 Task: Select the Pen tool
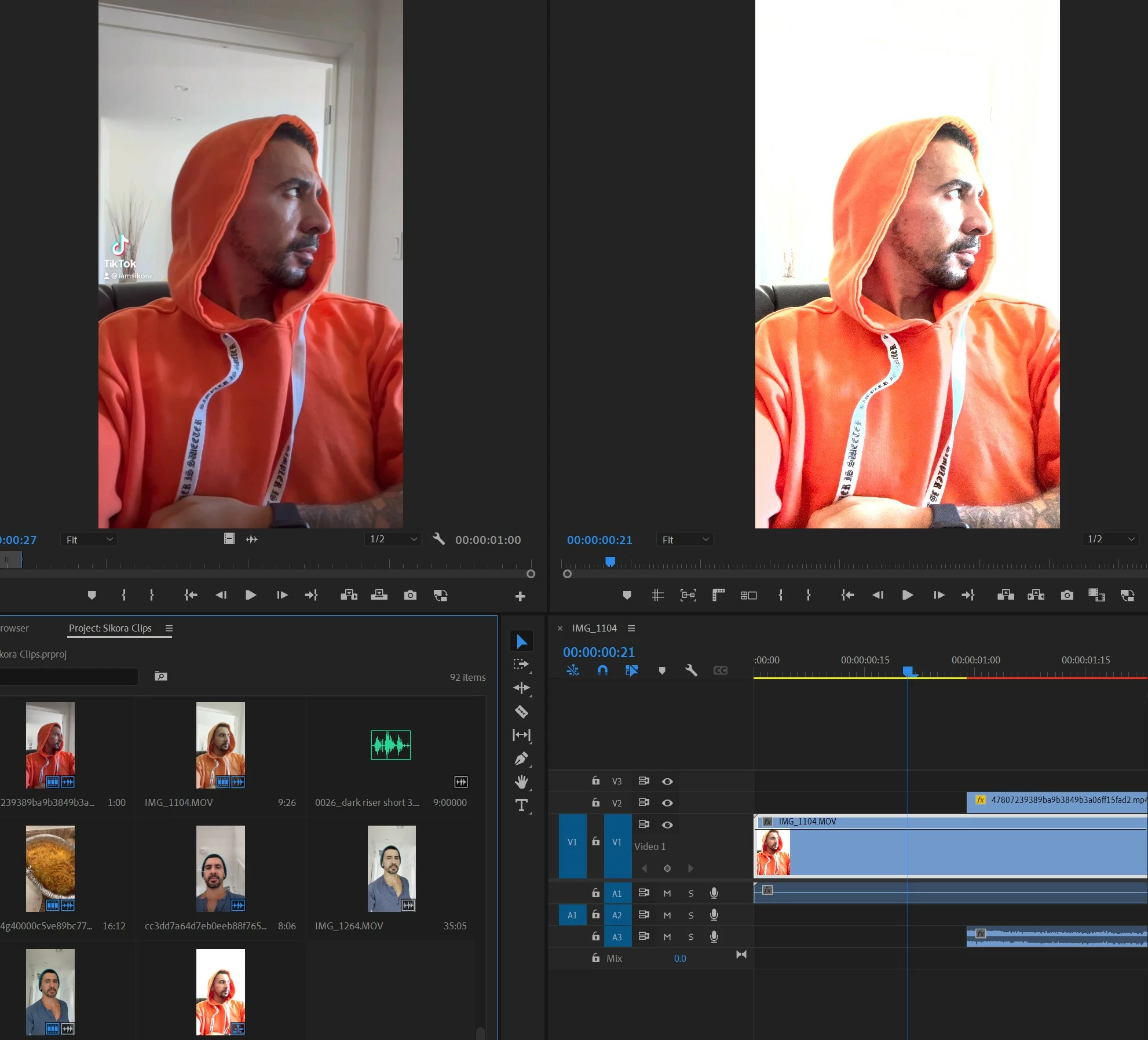[521, 758]
